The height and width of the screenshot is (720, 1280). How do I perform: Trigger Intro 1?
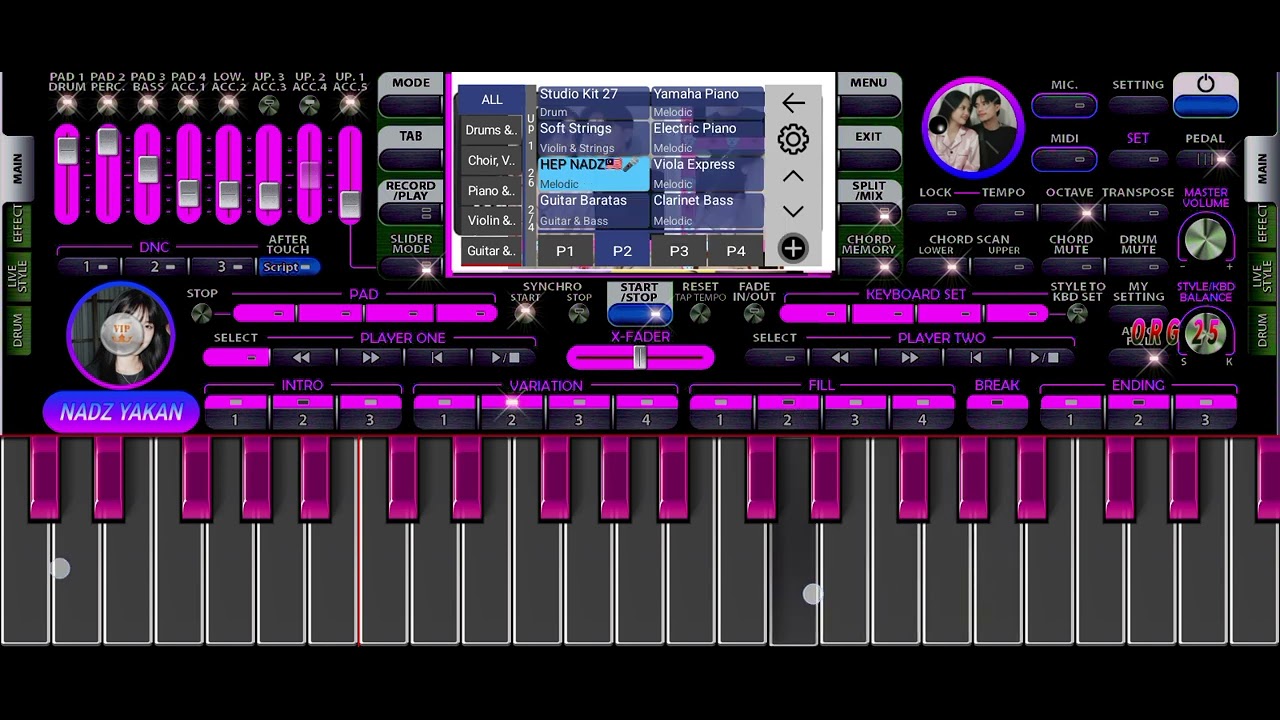point(235,412)
